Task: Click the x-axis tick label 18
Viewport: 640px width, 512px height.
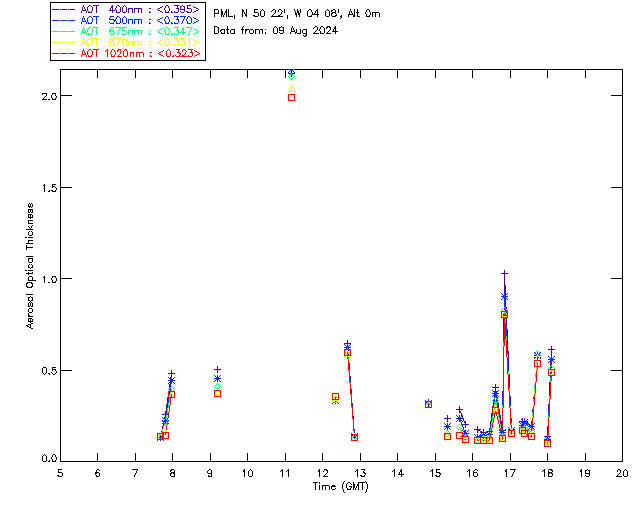Action: tap(547, 474)
